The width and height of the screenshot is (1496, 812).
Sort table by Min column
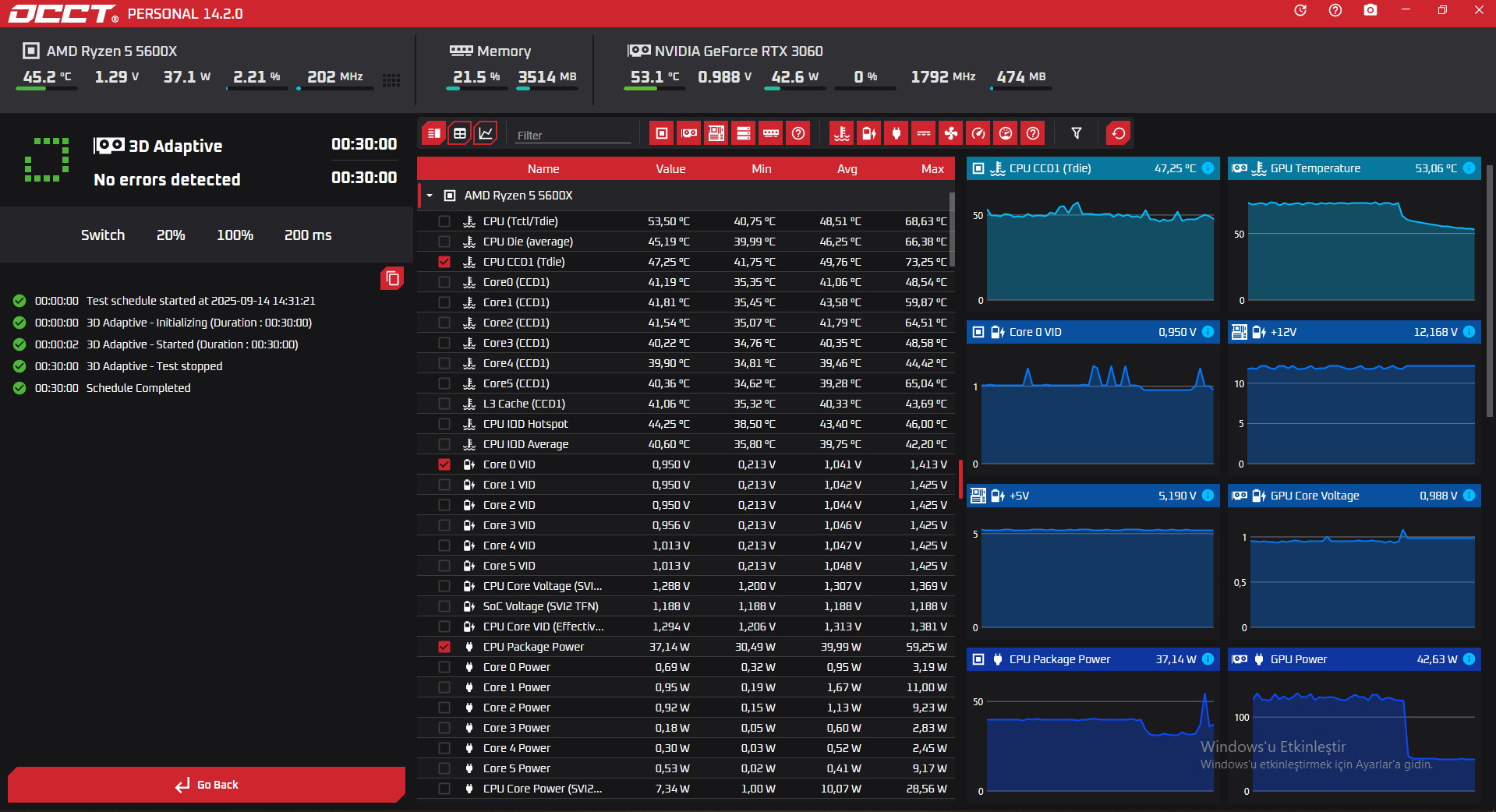762,169
